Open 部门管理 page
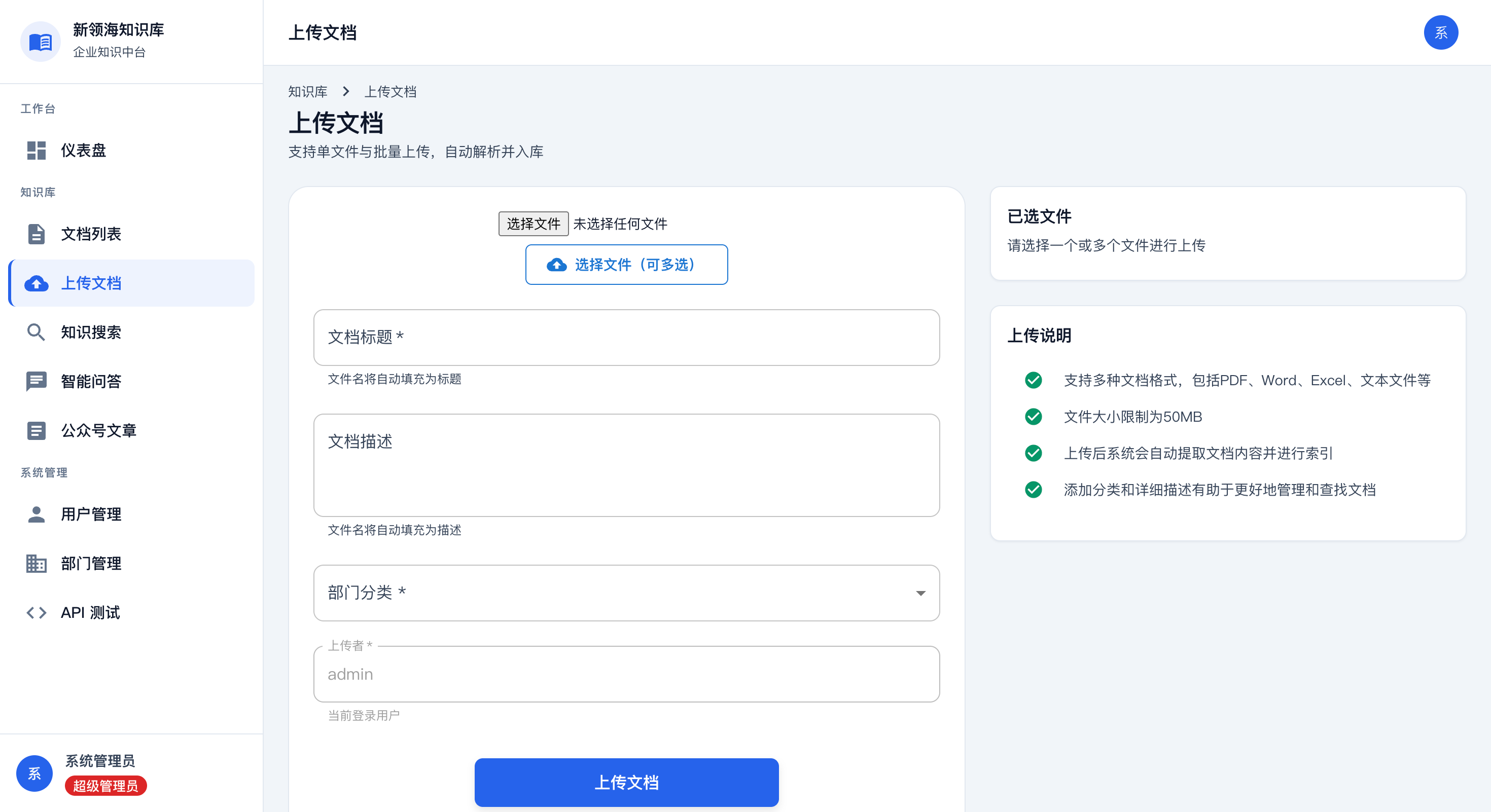This screenshot has width=1491, height=812. (x=132, y=563)
